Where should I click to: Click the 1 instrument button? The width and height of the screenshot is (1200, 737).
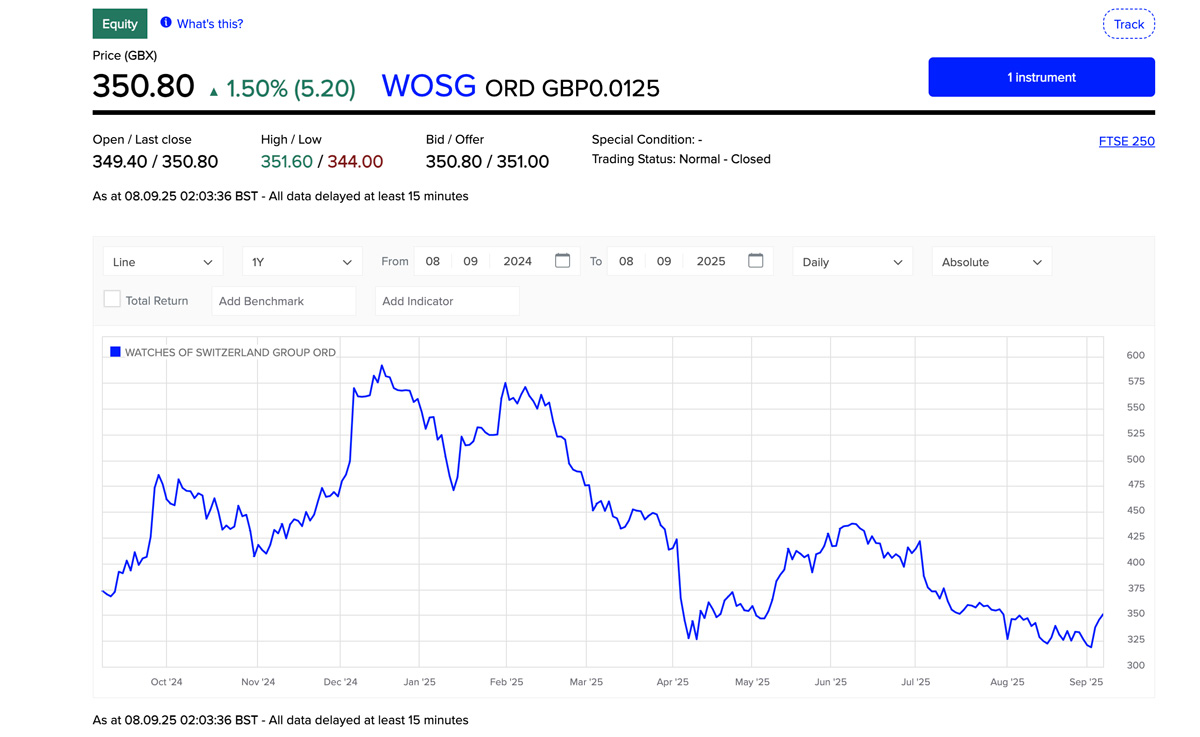point(1041,77)
